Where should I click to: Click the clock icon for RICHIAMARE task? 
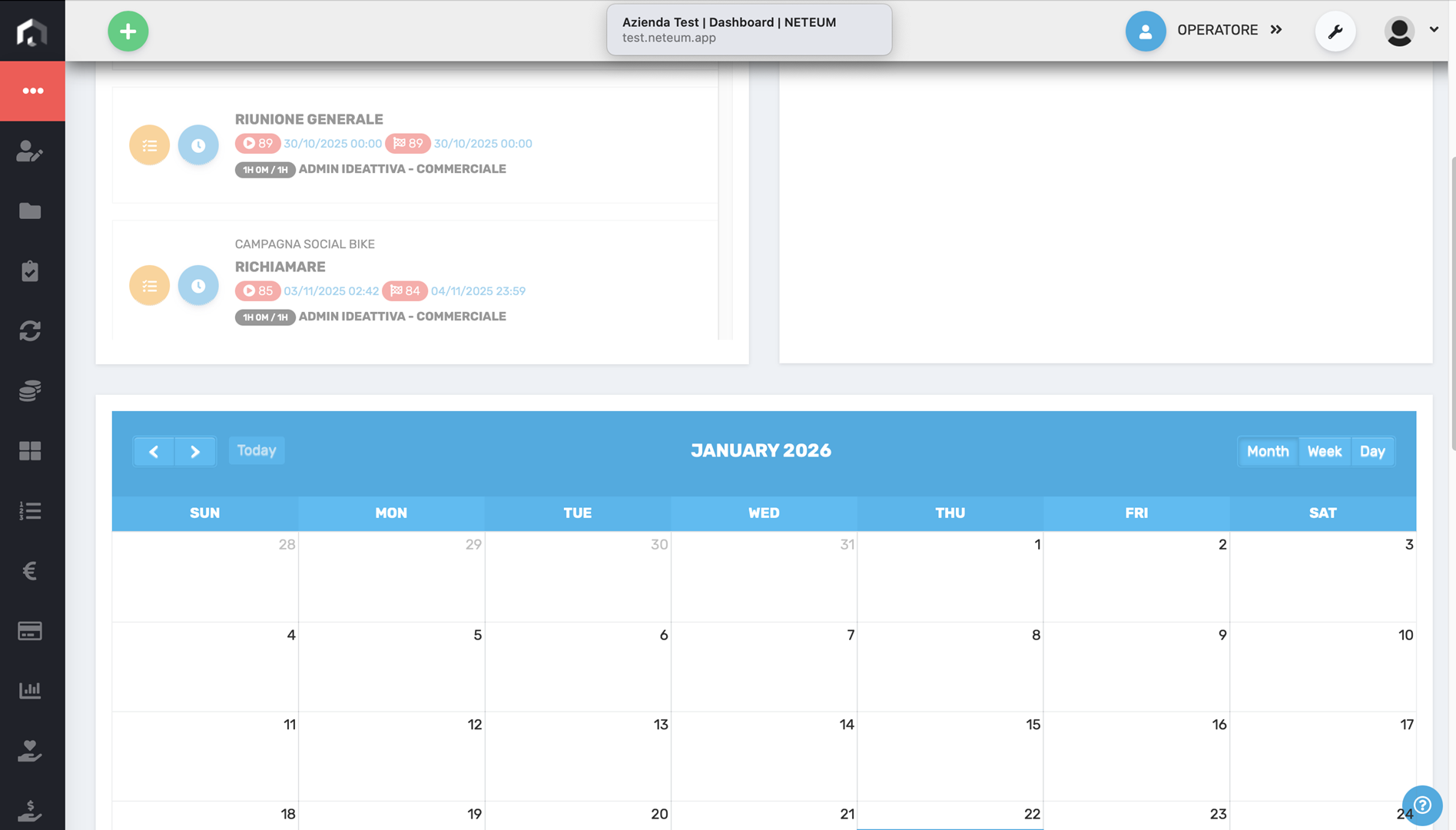coord(198,285)
